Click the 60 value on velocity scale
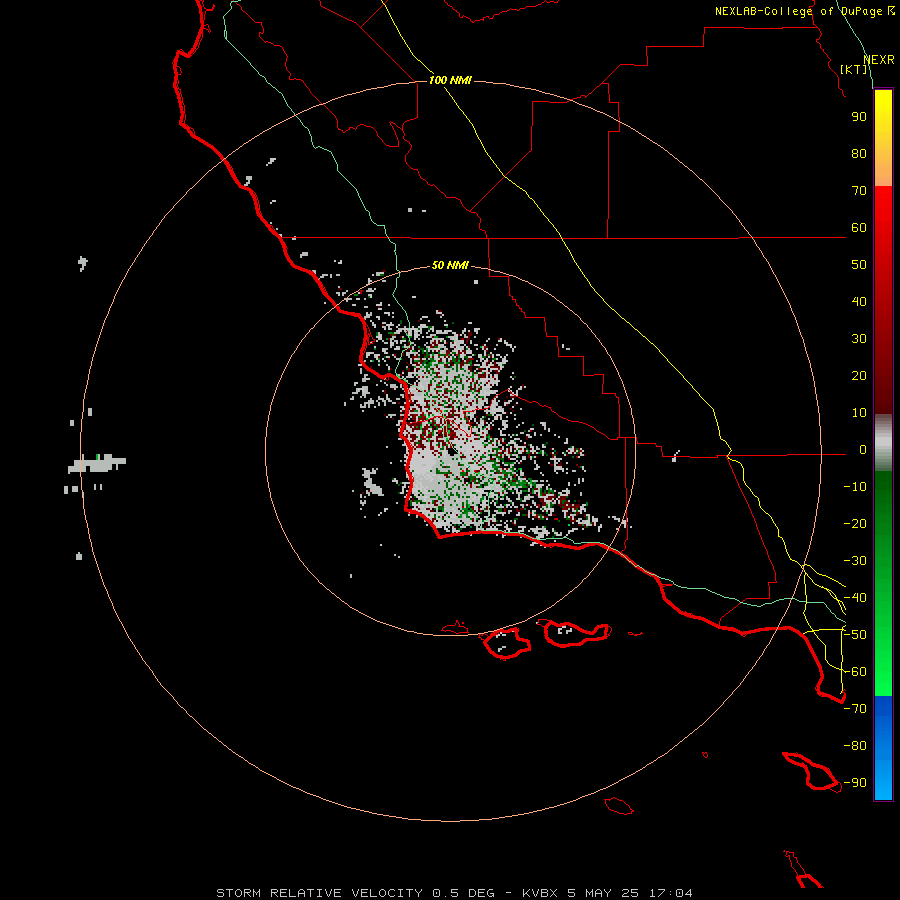 coord(859,228)
